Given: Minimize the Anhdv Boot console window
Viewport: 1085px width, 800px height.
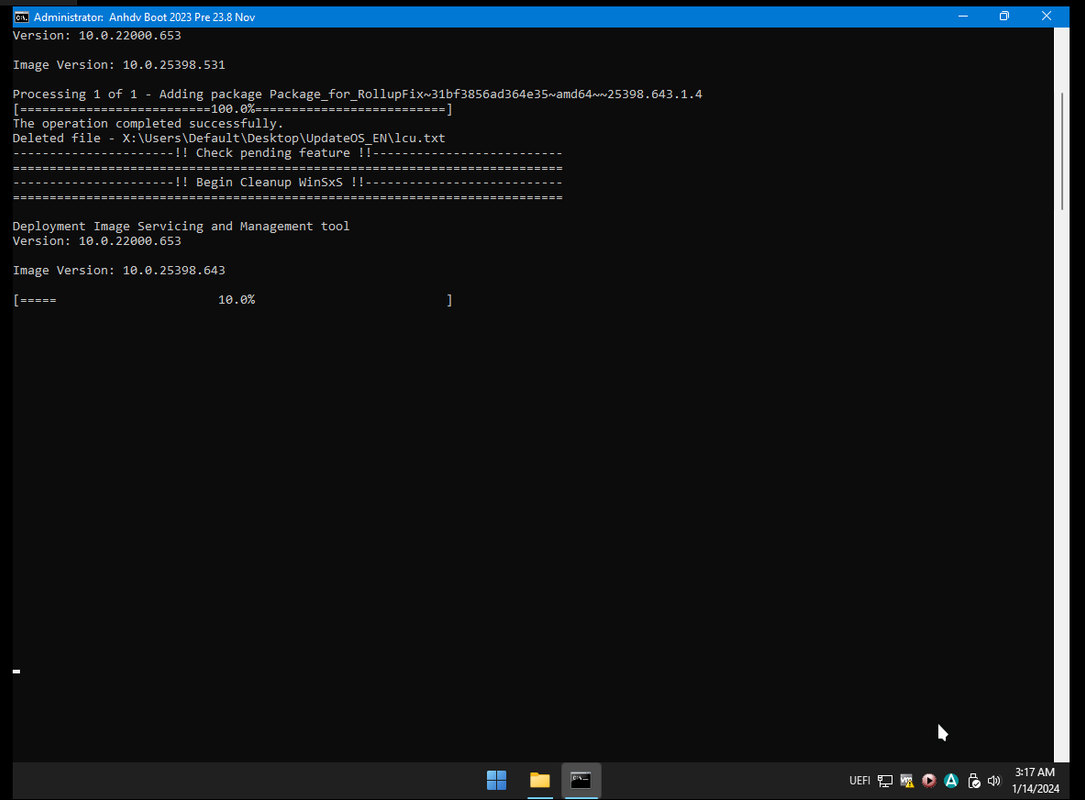Looking at the screenshot, I should click(x=963, y=17).
